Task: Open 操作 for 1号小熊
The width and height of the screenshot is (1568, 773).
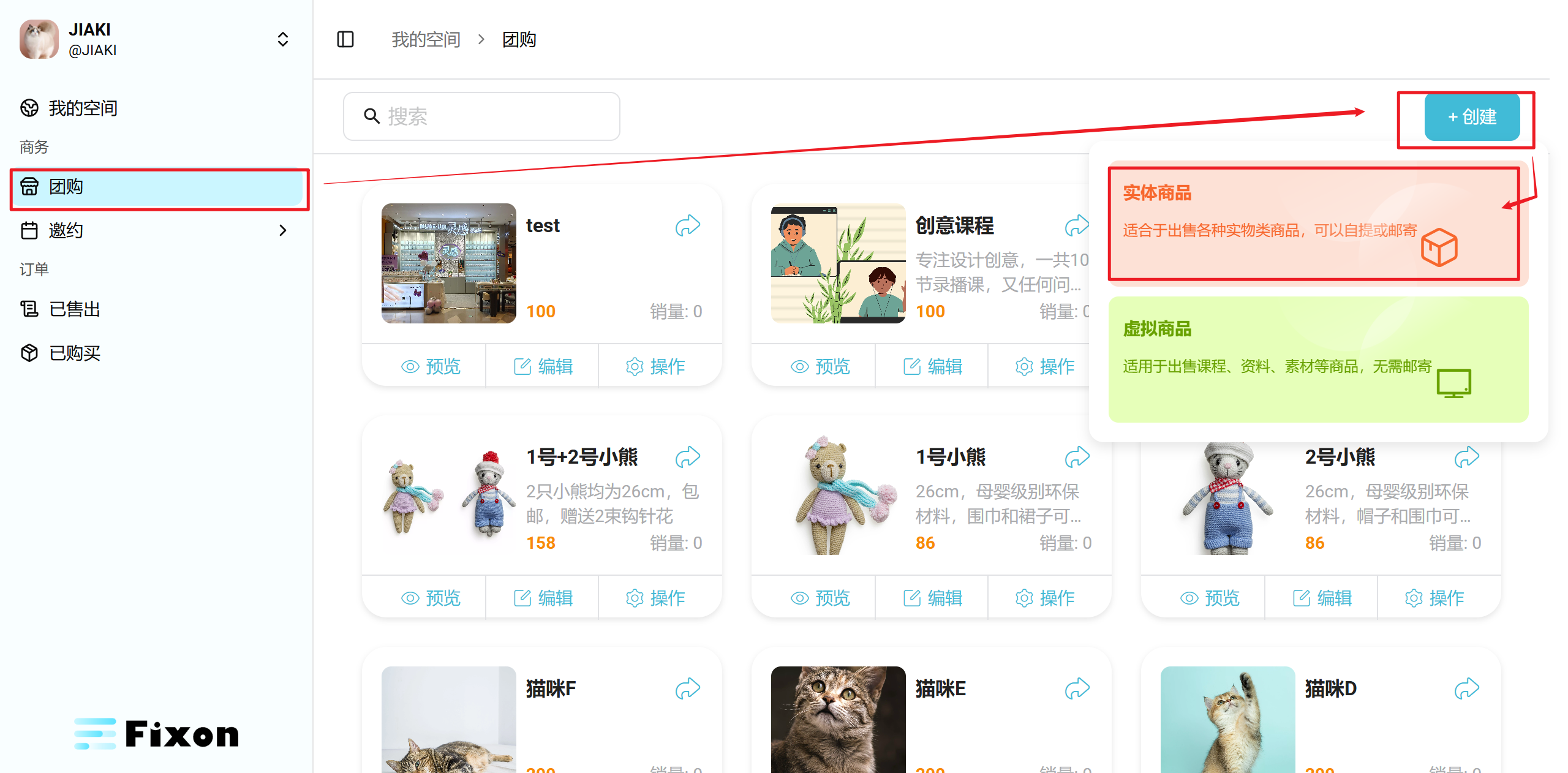Action: (x=1045, y=598)
